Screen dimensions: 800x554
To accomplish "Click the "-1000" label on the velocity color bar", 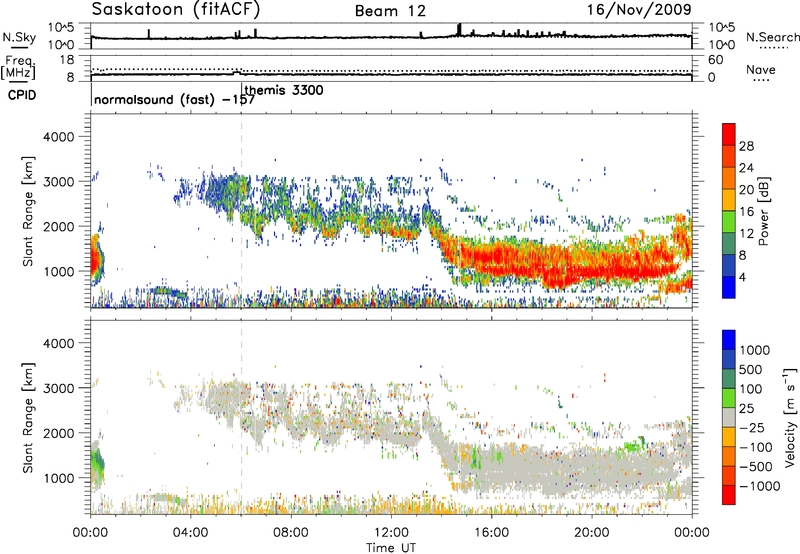I will coord(760,486).
